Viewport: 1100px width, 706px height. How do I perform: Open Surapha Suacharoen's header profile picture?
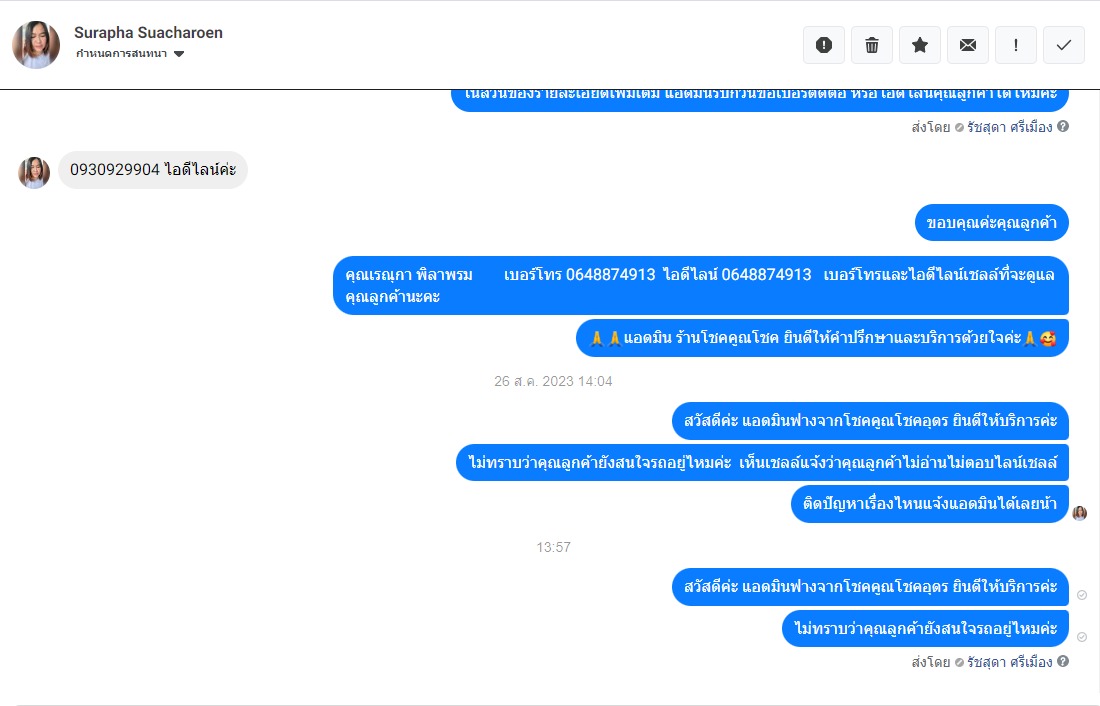[36, 45]
